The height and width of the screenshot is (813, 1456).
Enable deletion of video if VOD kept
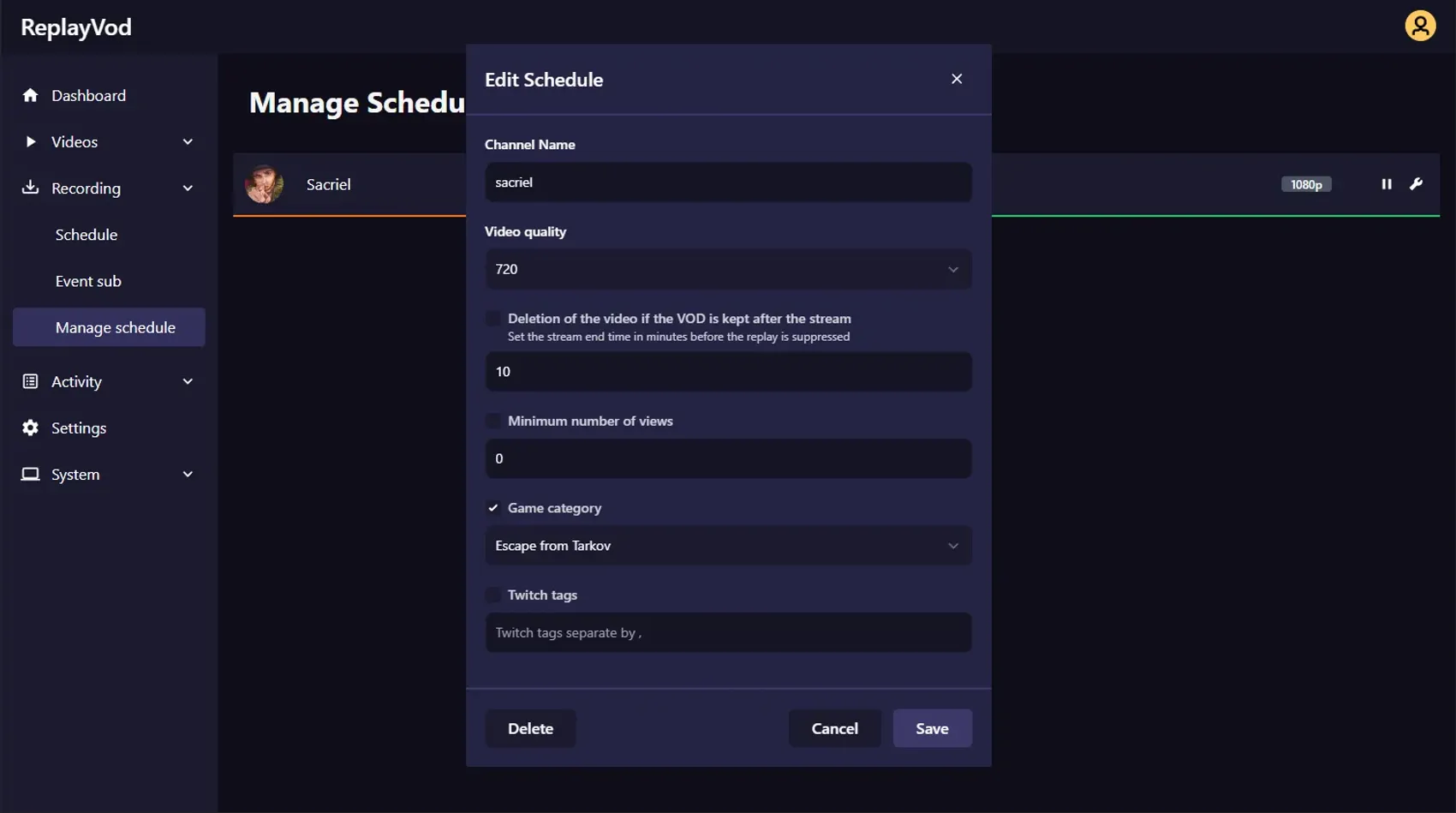(493, 319)
